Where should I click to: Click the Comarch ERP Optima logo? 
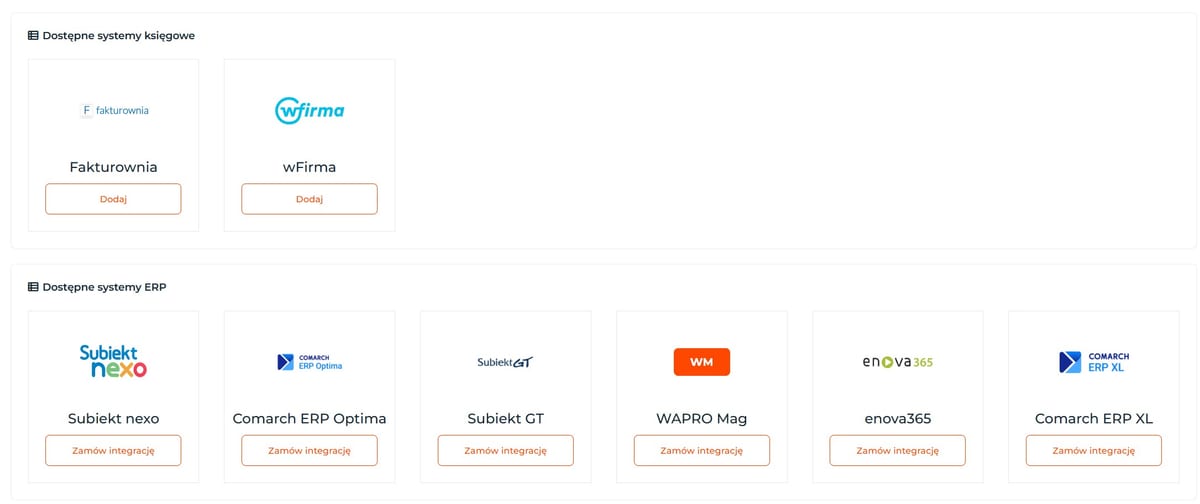309,362
